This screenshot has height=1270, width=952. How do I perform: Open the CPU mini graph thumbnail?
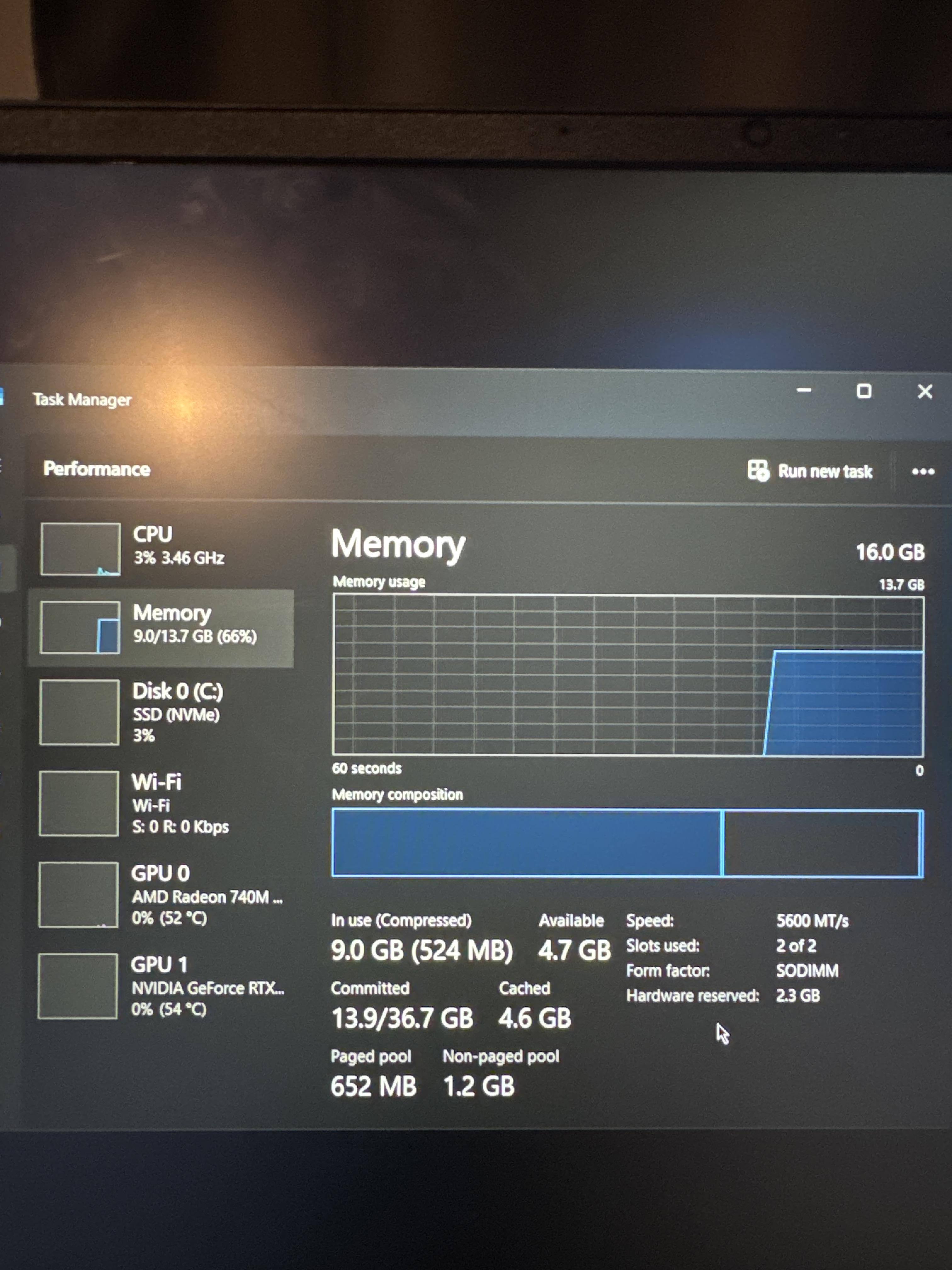pos(80,549)
